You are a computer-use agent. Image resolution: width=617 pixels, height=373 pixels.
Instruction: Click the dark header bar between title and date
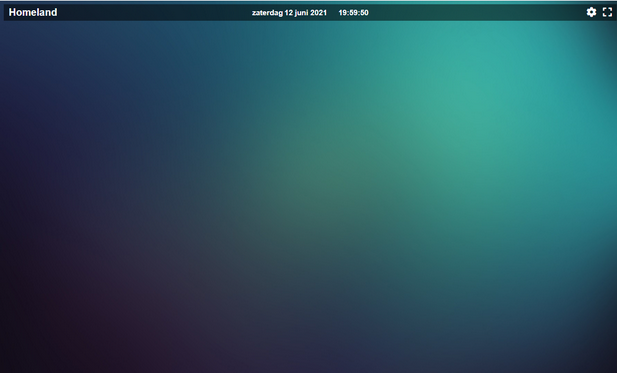[153, 12]
